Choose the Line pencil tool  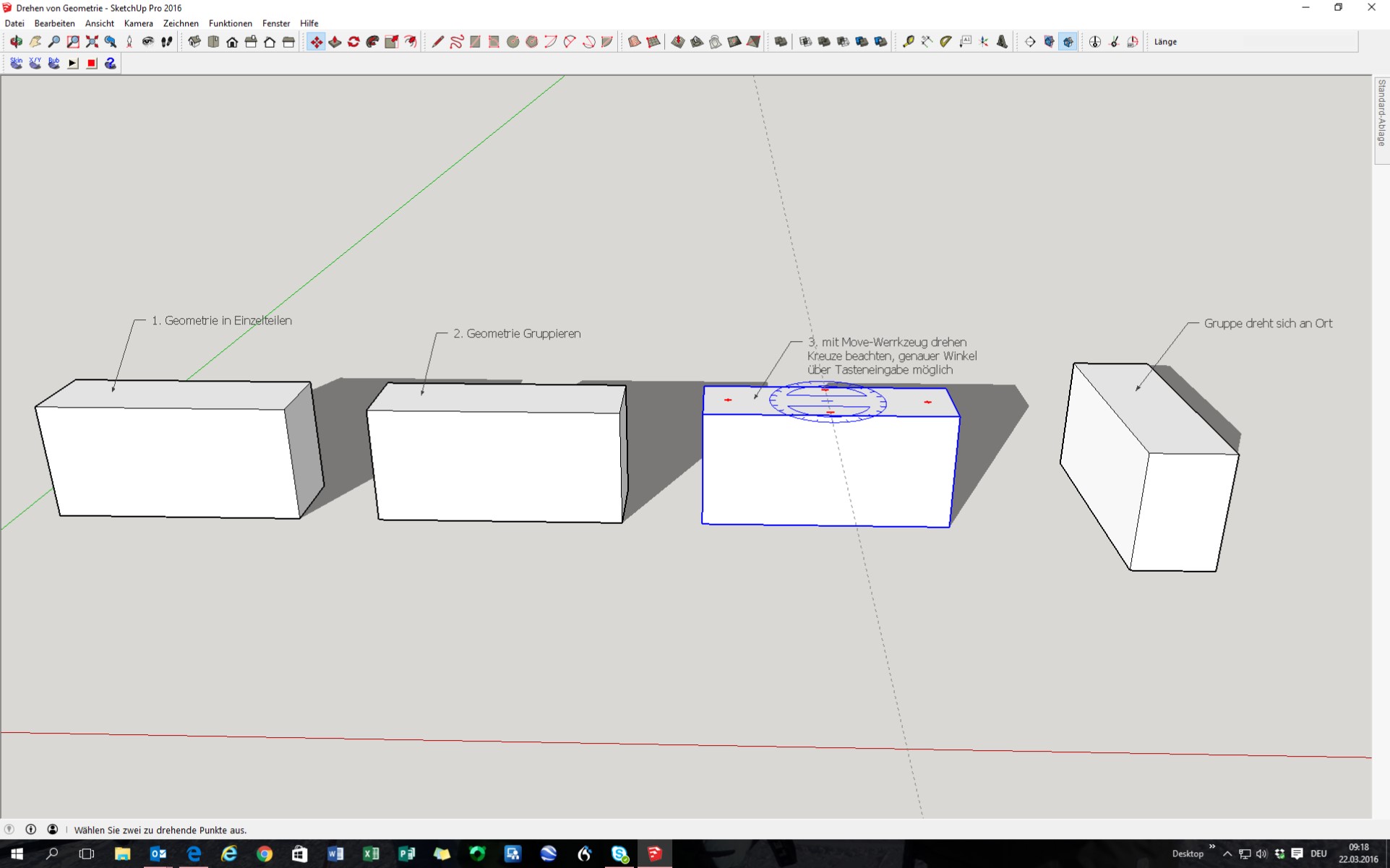coord(437,42)
